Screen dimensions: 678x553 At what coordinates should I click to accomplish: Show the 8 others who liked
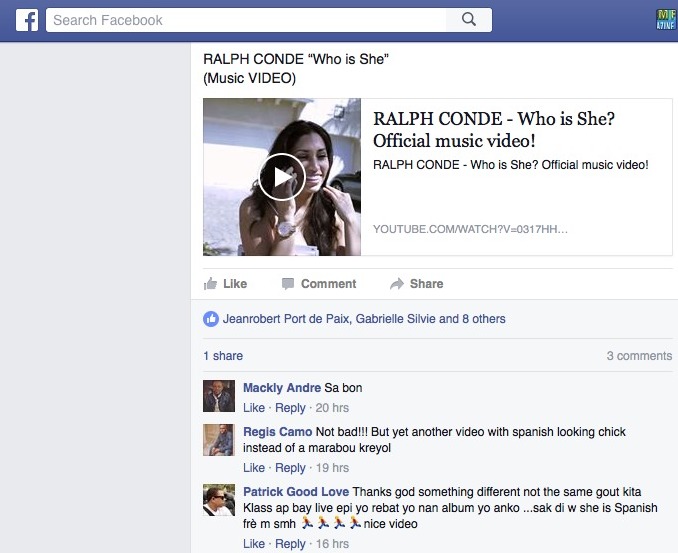(483, 319)
